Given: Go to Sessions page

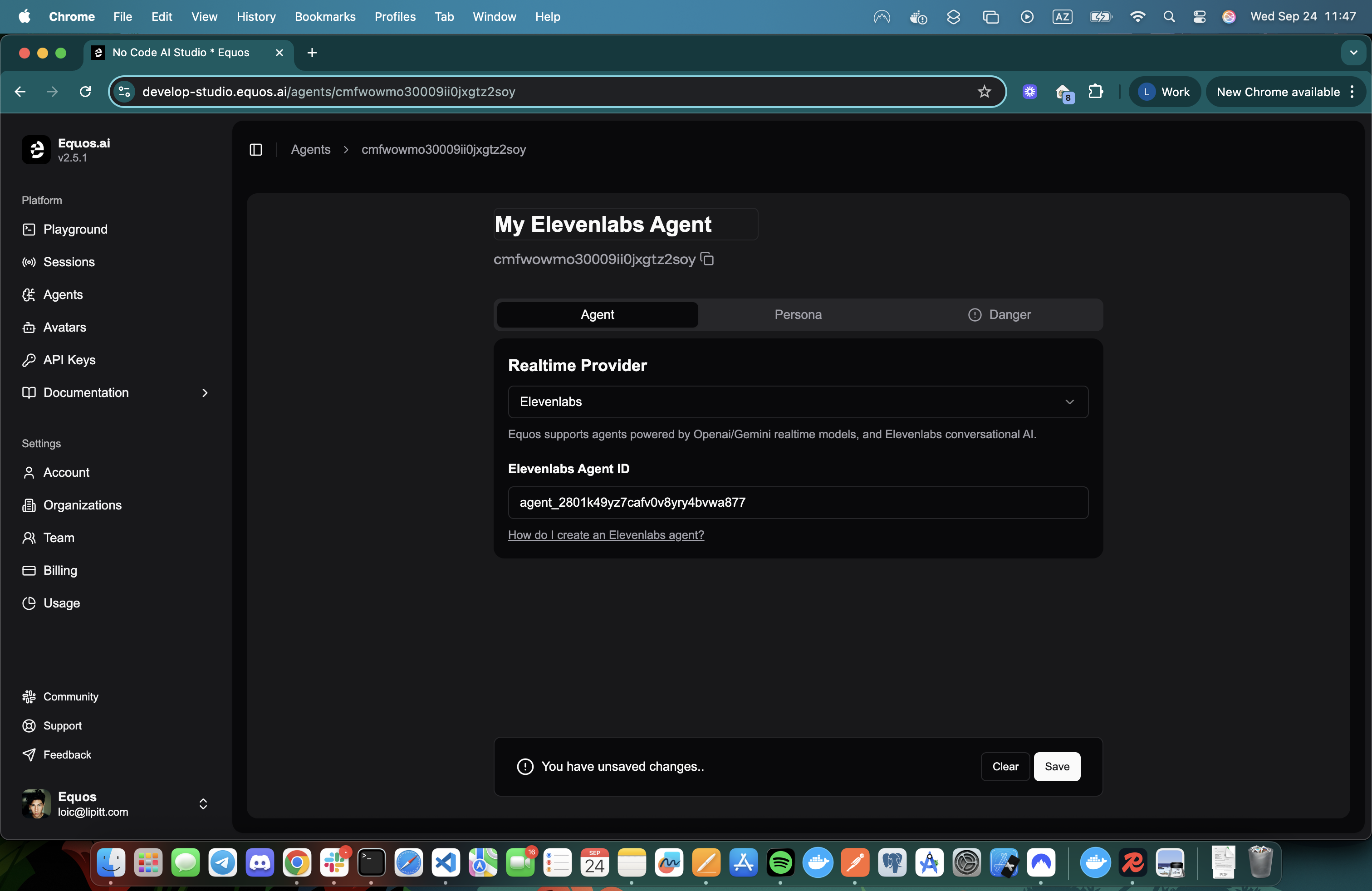Looking at the screenshot, I should click(x=69, y=262).
